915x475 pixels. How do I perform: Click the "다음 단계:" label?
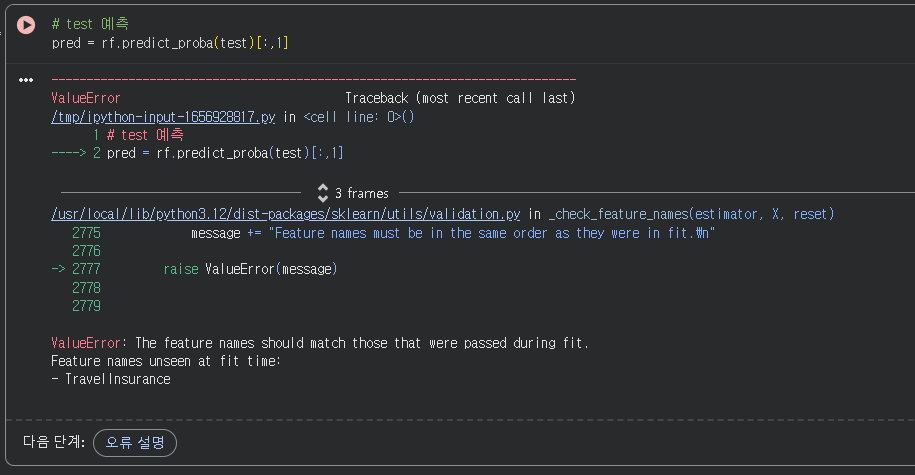coord(54,441)
